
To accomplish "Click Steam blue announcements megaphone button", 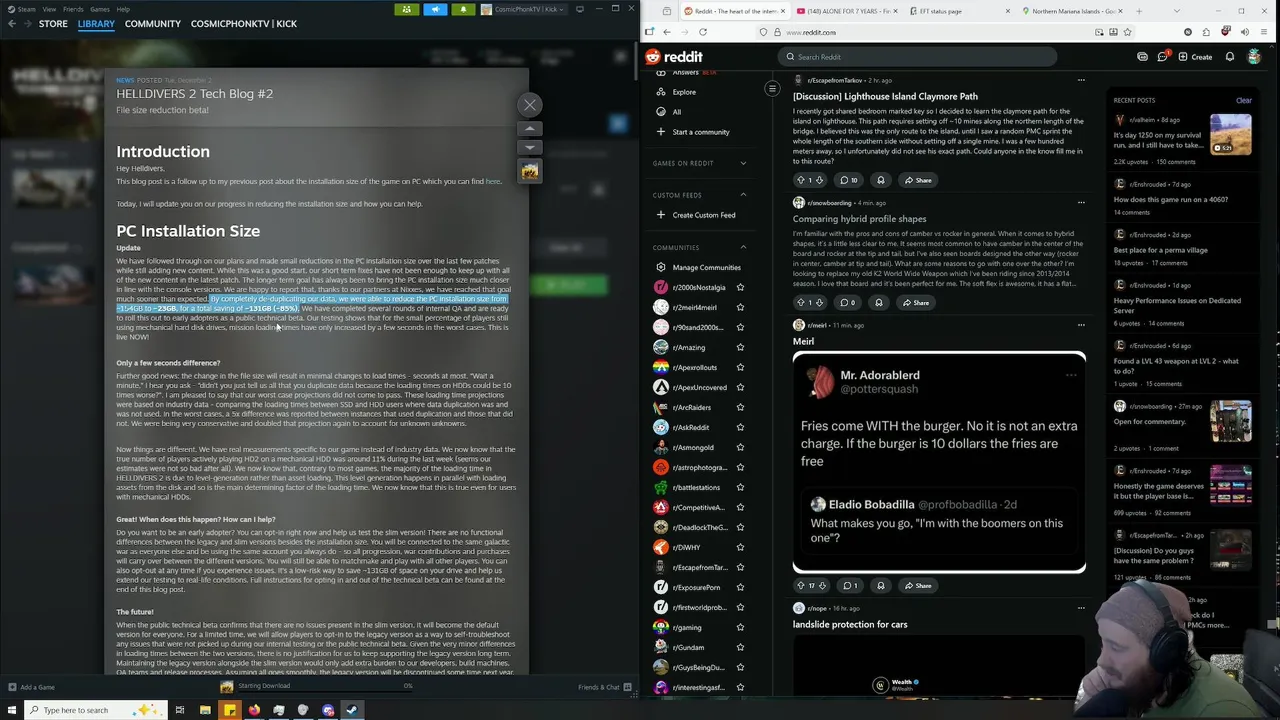I will click(x=435, y=9).
